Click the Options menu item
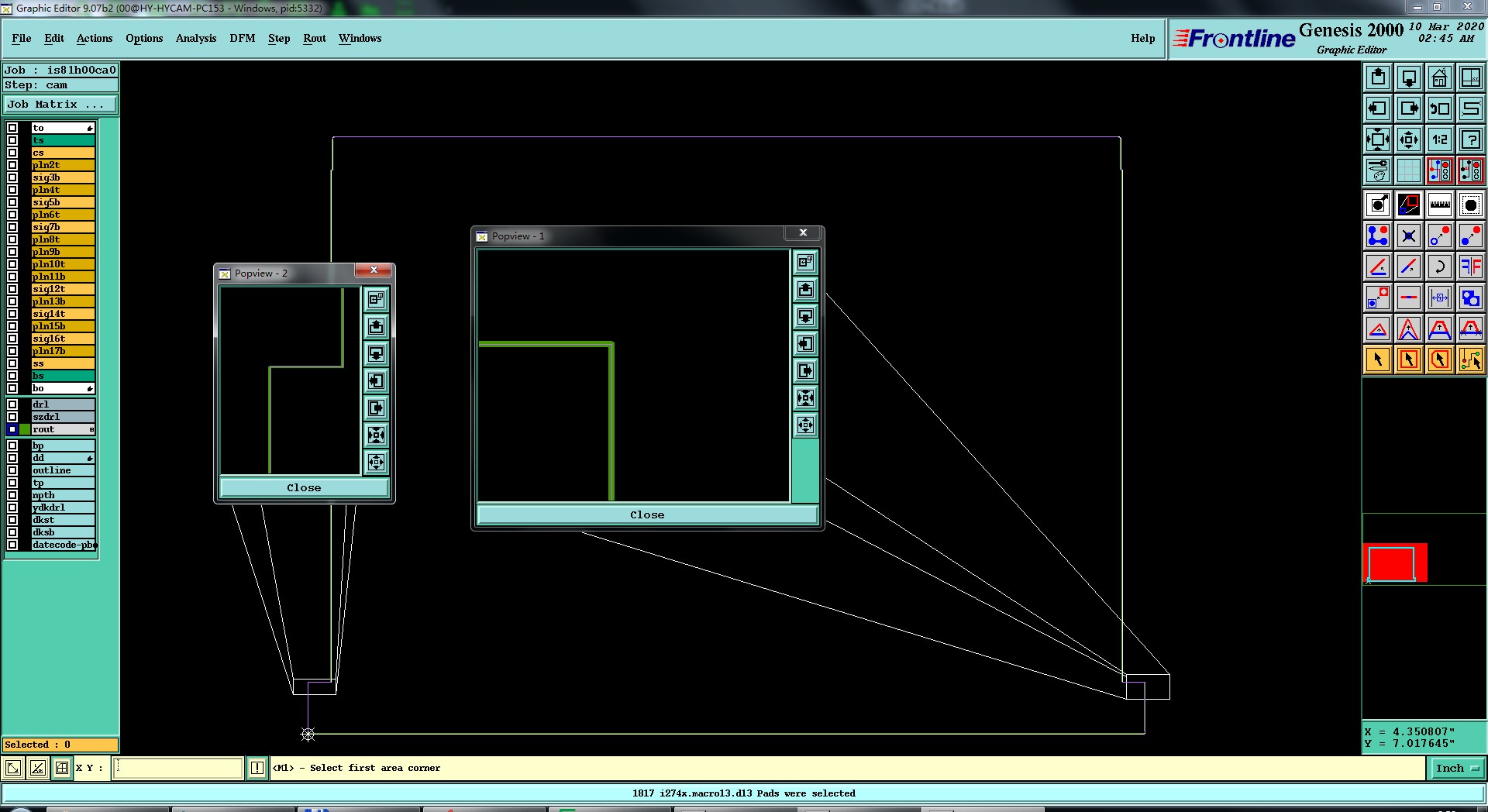 [144, 38]
